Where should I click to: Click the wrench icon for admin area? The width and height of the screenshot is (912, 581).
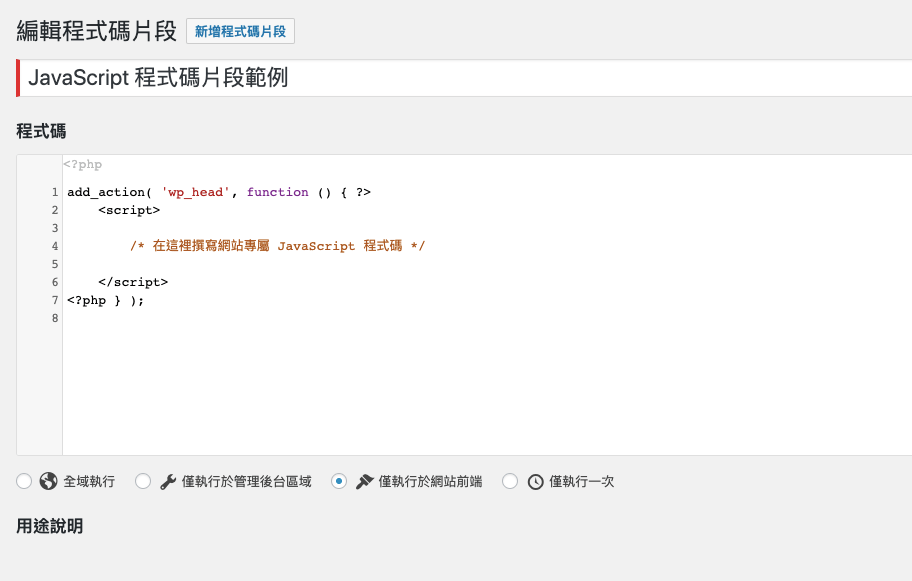(168, 482)
